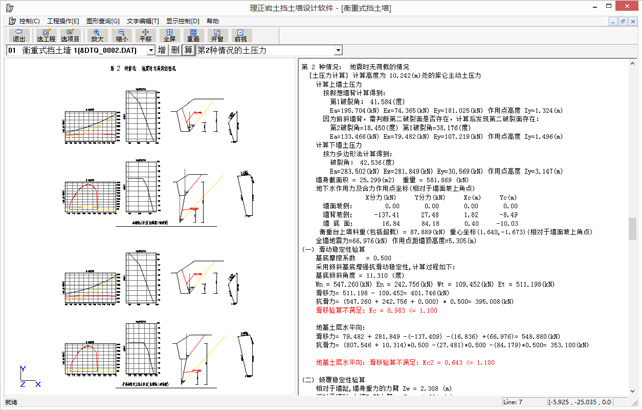
Task: Click the 重画 (Redraw) toolbar icon
Action: click(194, 35)
